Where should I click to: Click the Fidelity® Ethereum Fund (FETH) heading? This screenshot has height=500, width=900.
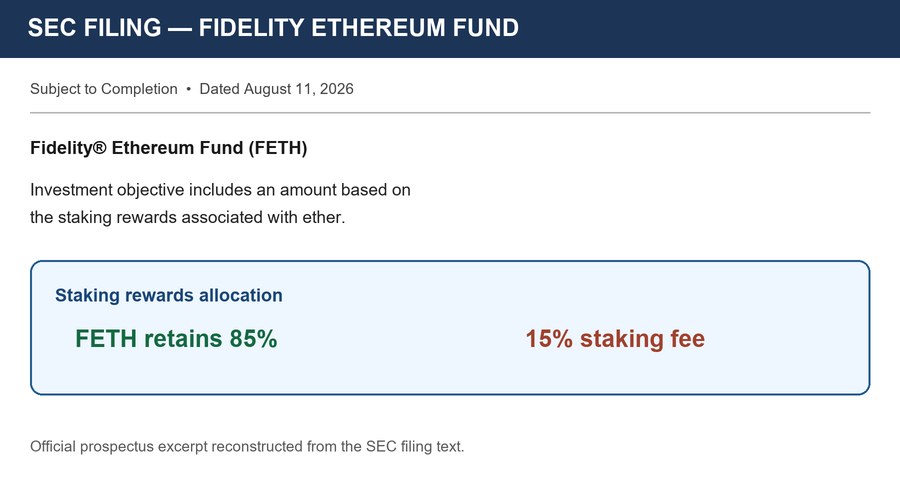(x=169, y=148)
